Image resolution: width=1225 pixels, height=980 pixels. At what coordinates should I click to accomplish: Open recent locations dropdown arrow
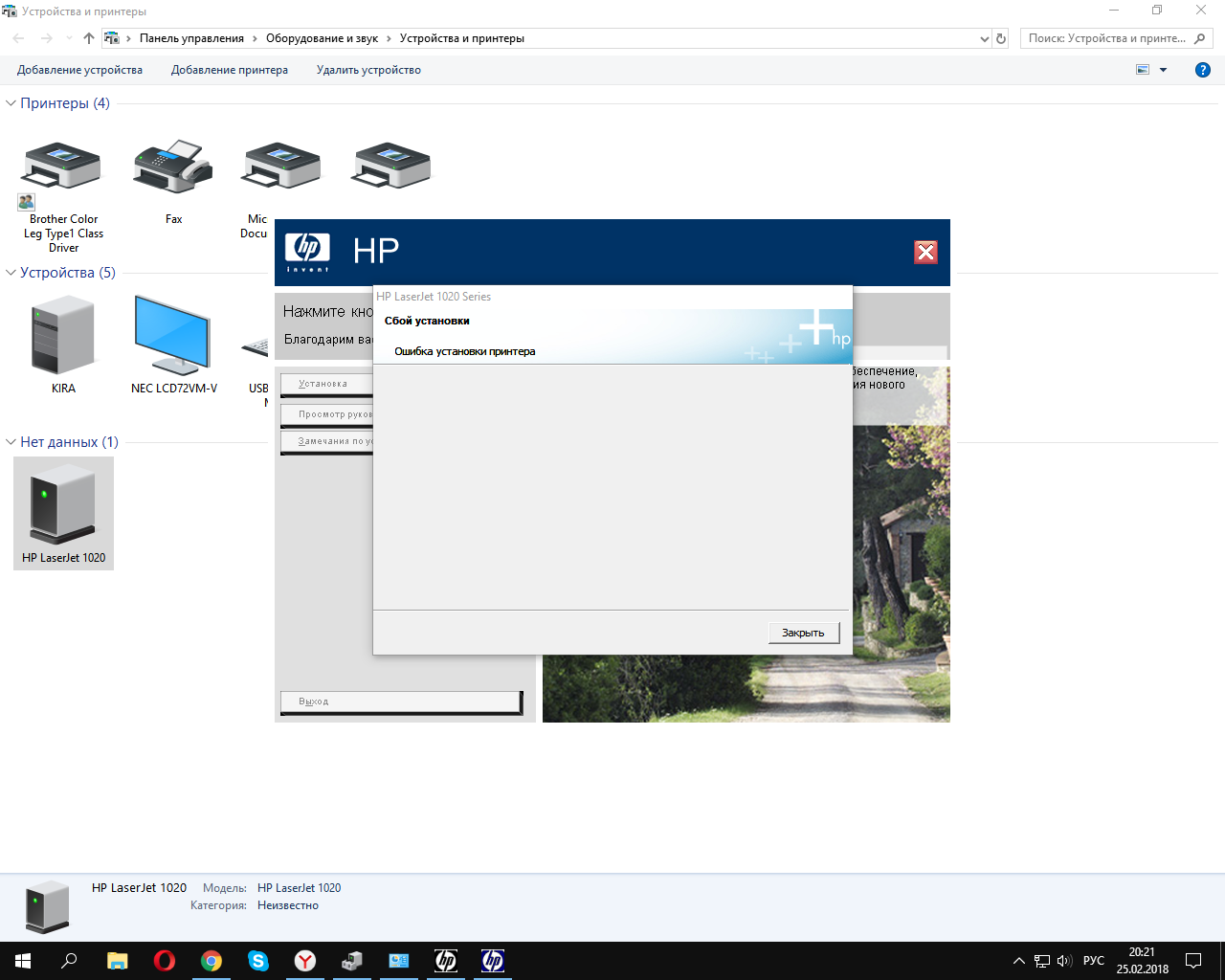tap(69, 38)
